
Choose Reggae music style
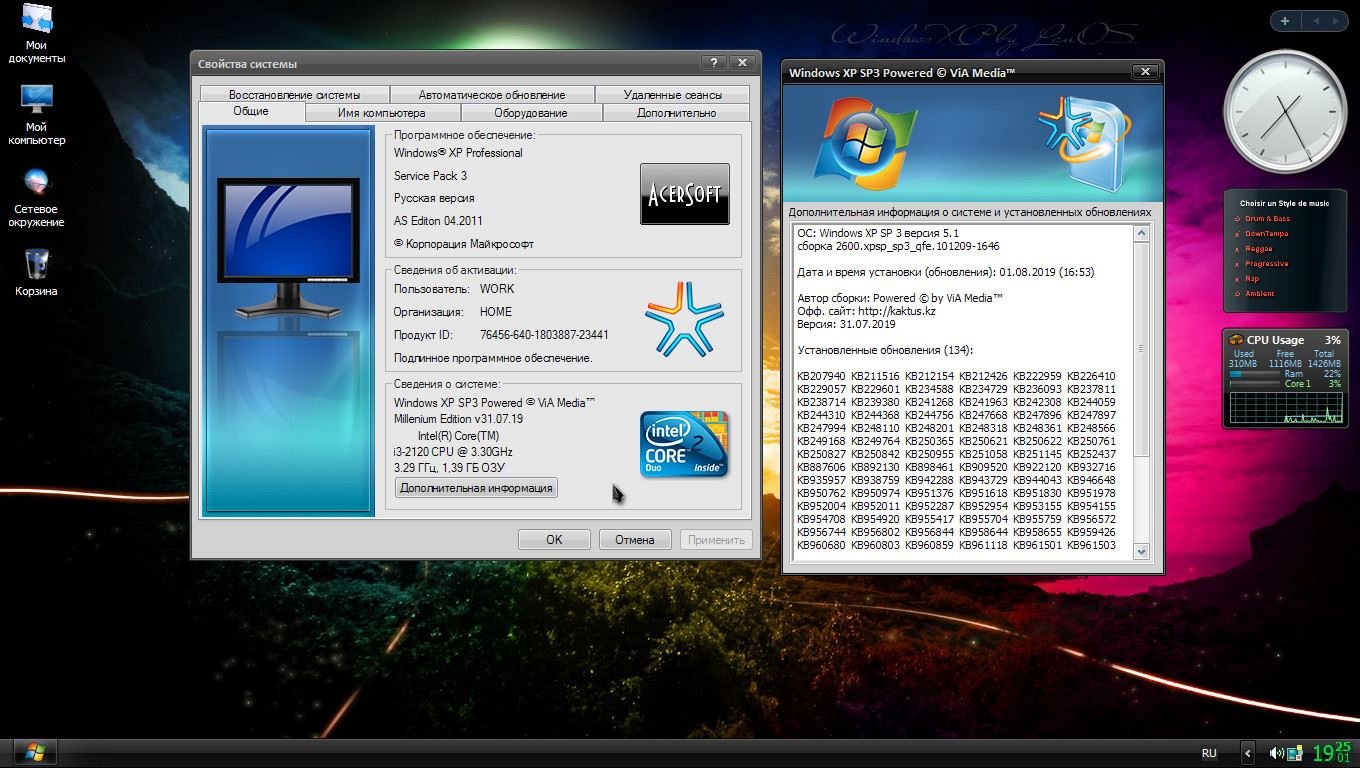tap(1258, 249)
